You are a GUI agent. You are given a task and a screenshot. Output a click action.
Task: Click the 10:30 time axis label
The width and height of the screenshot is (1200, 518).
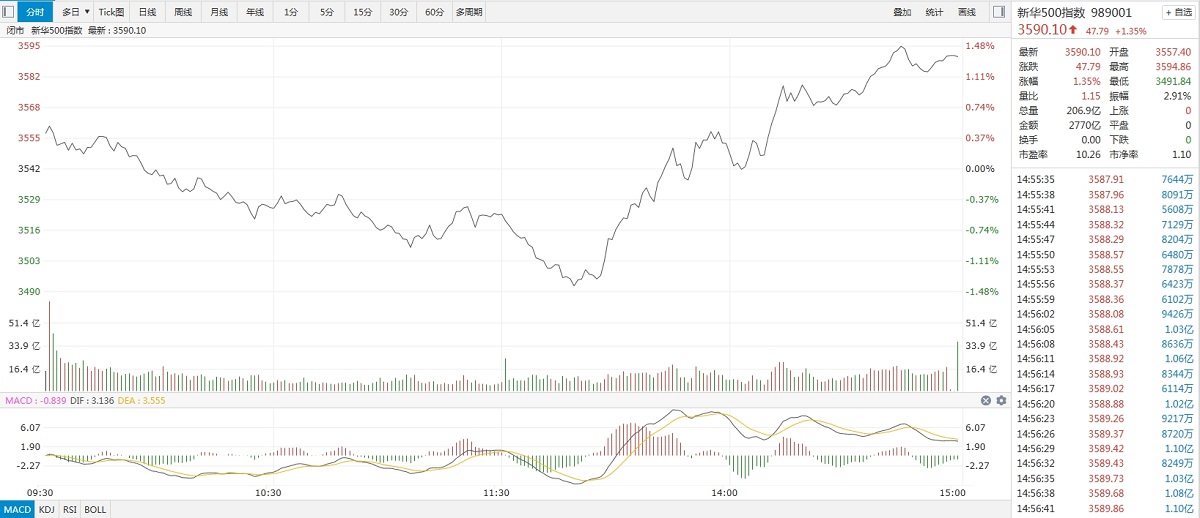(x=268, y=492)
